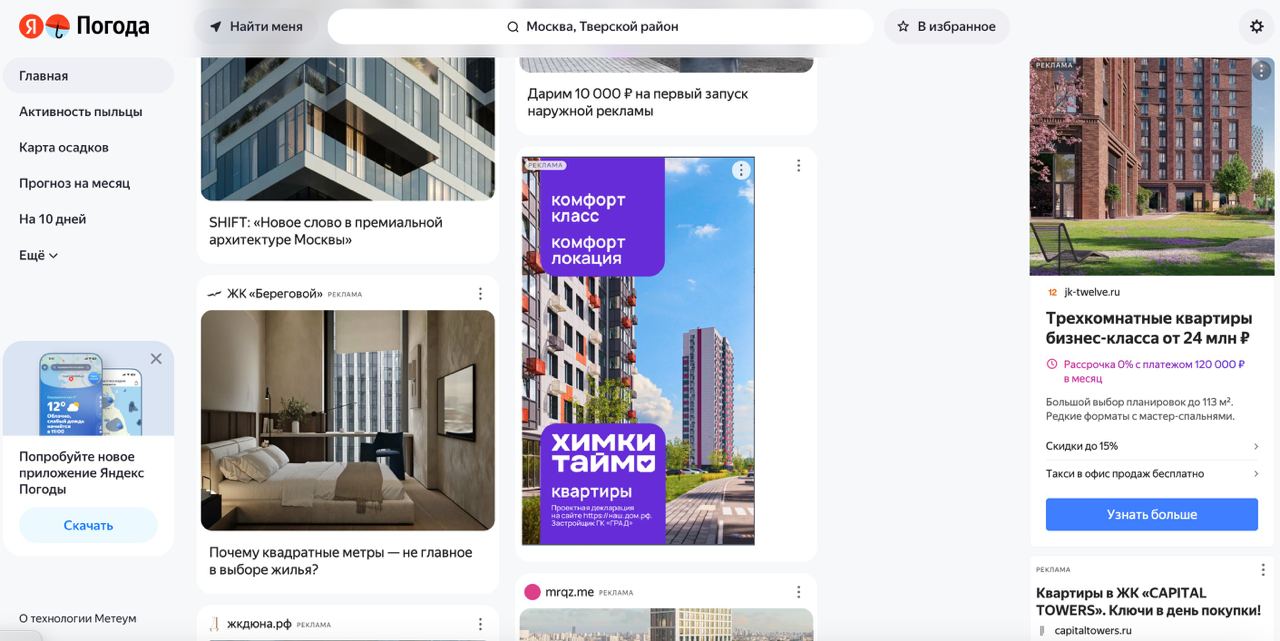Screen dimensions: 1280x641
Task: Click the Скачать button
Action: pyautogui.click(x=88, y=525)
